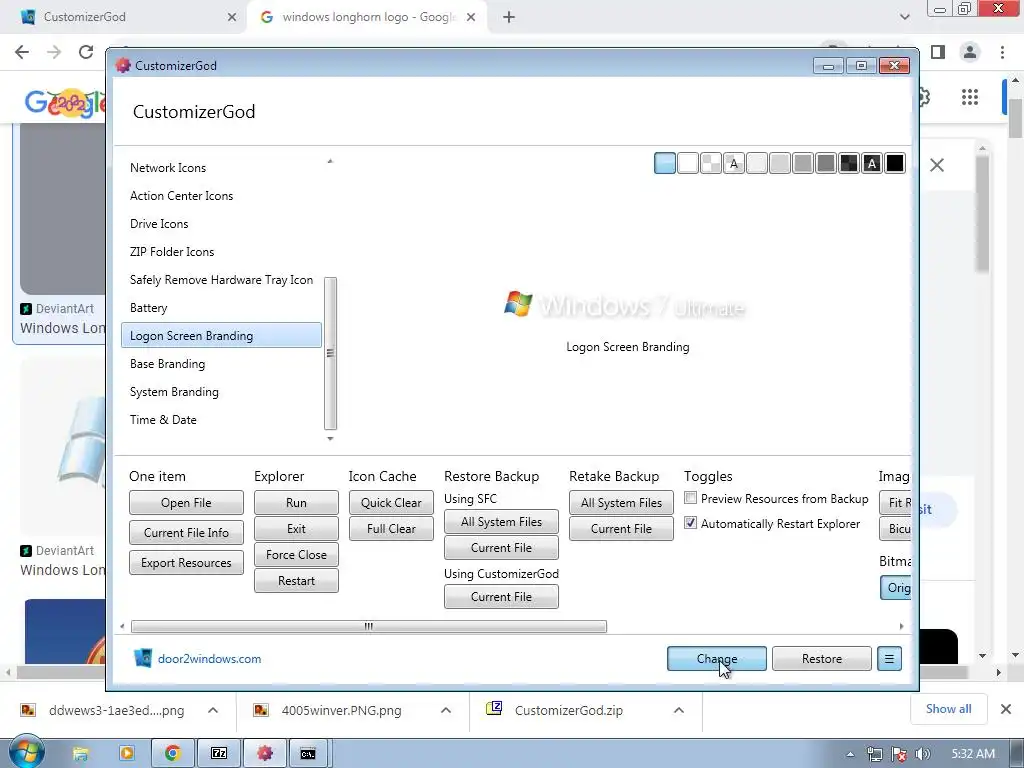Click the Force Close button
This screenshot has width=1024, height=768.
tap(296, 554)
